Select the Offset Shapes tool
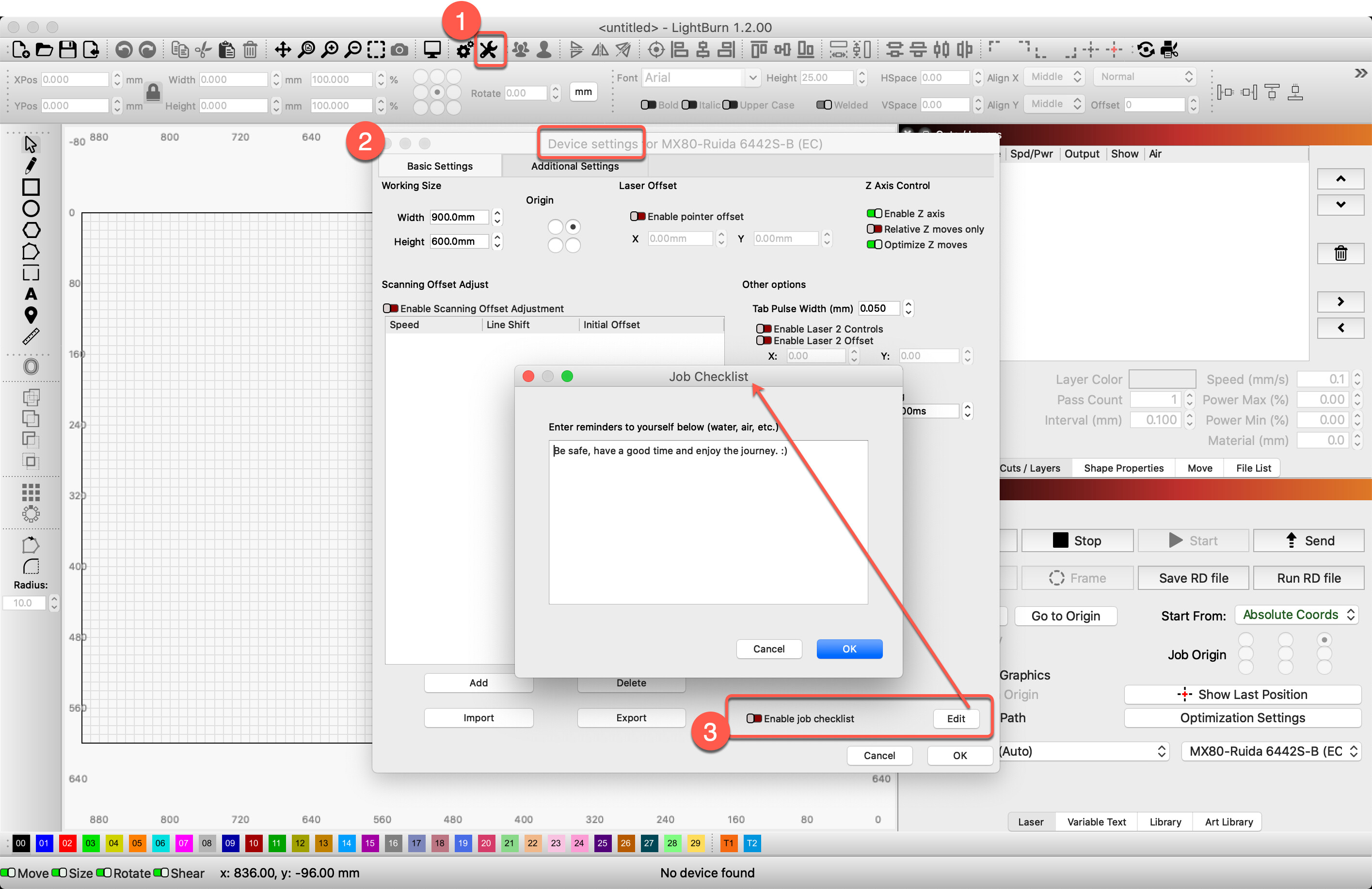 tap(30, 366)
